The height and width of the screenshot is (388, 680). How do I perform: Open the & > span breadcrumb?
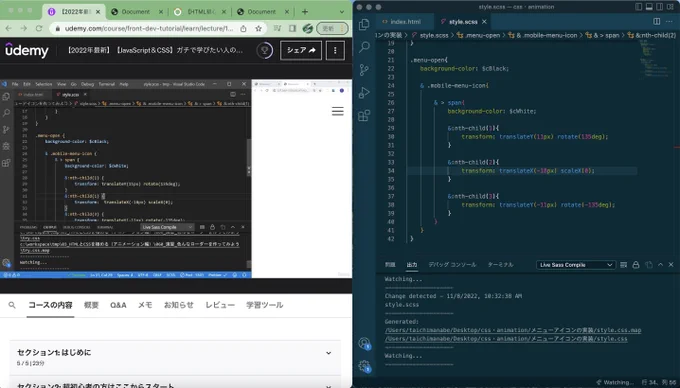[602, 35]
